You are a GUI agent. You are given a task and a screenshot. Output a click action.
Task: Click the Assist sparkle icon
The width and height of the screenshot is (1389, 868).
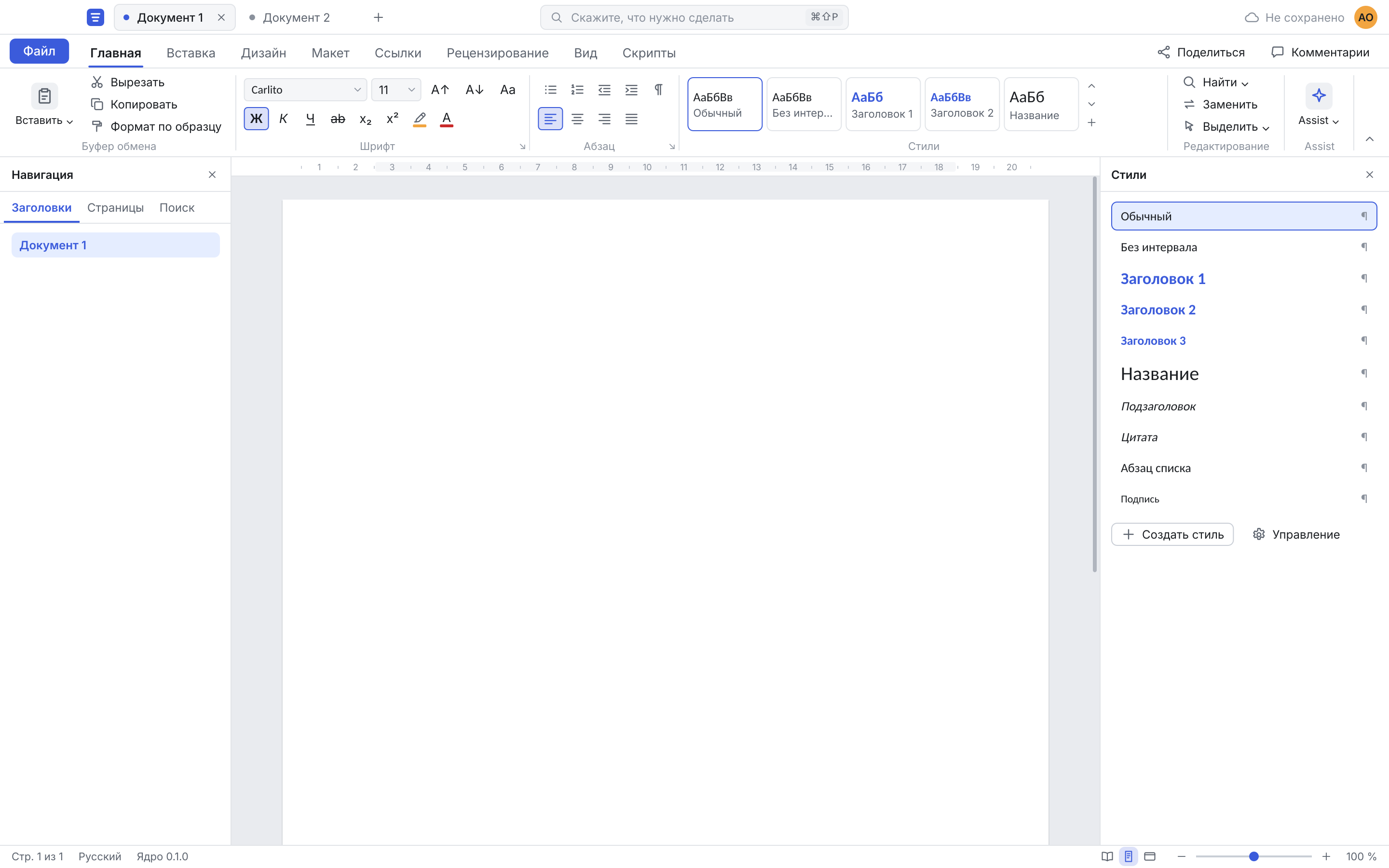tap(1319, 96)
